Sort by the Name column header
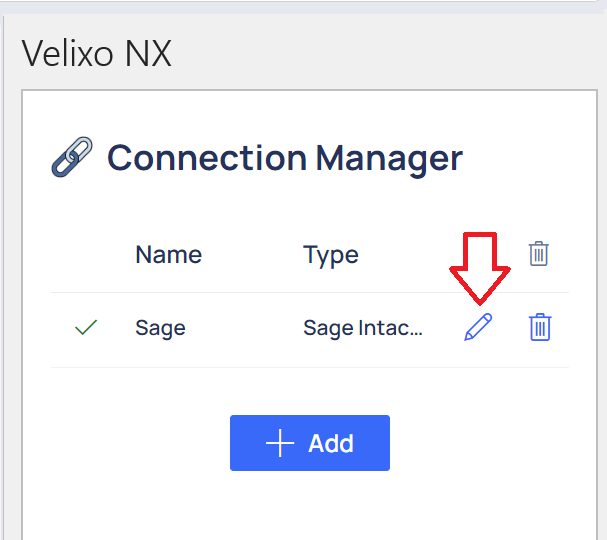 [x=168, y=255]
